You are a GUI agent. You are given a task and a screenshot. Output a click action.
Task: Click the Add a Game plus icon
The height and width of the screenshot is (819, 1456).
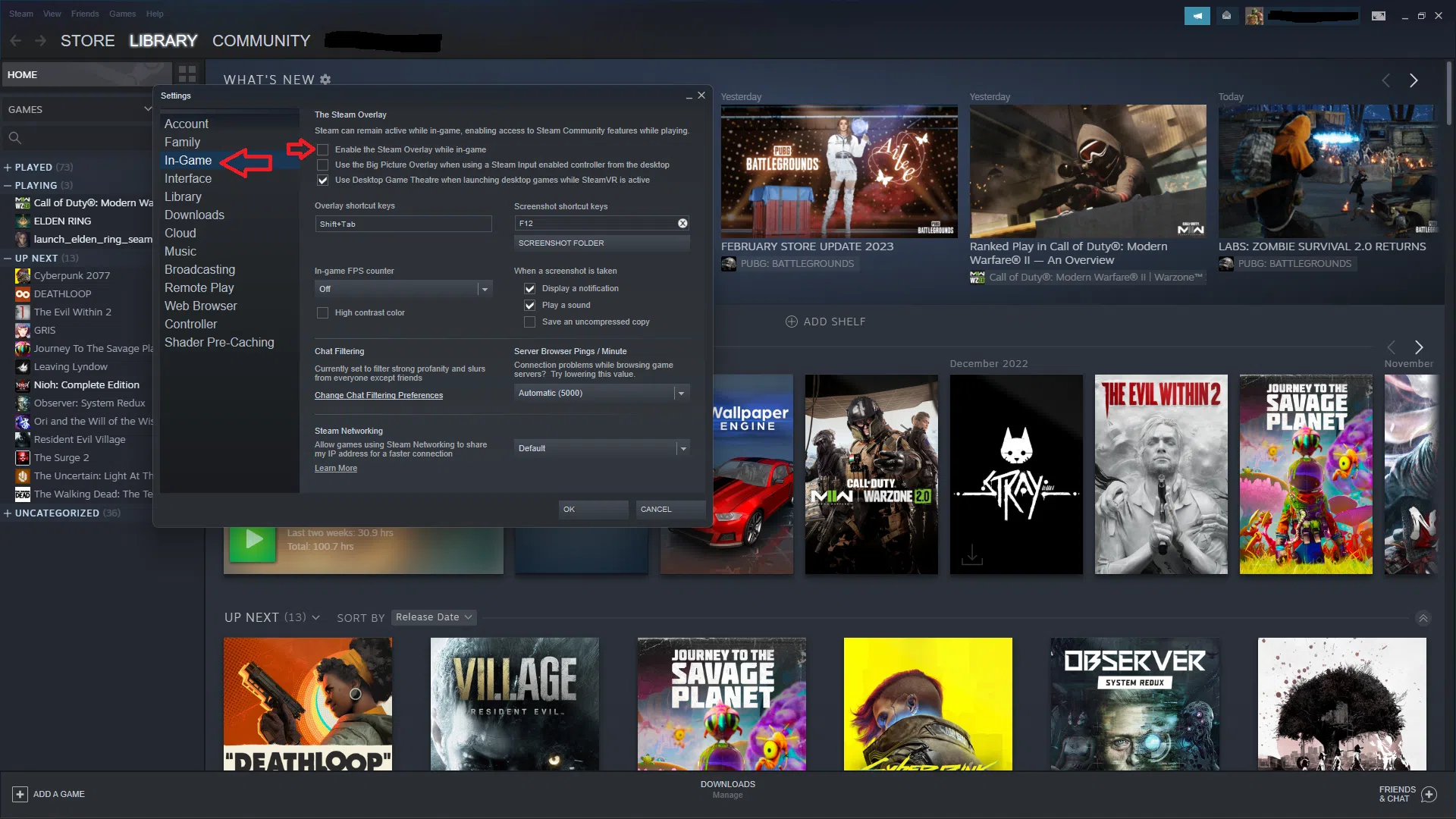coord(20,794)
